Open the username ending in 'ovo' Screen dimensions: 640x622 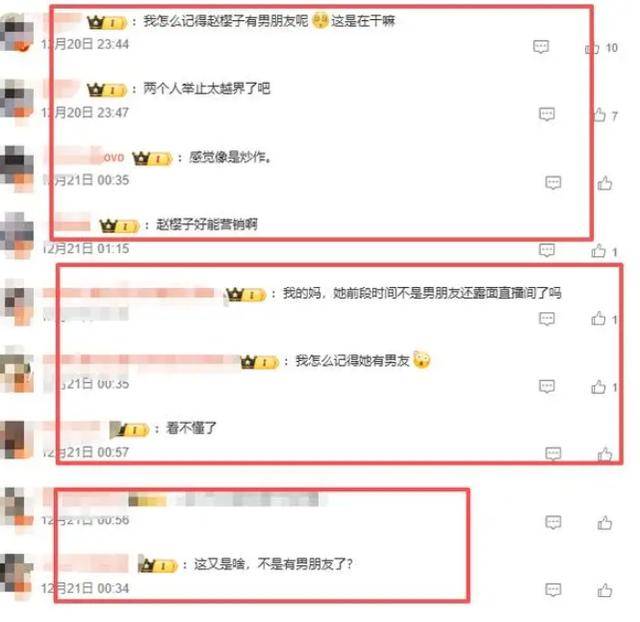[x=85, y=157]
